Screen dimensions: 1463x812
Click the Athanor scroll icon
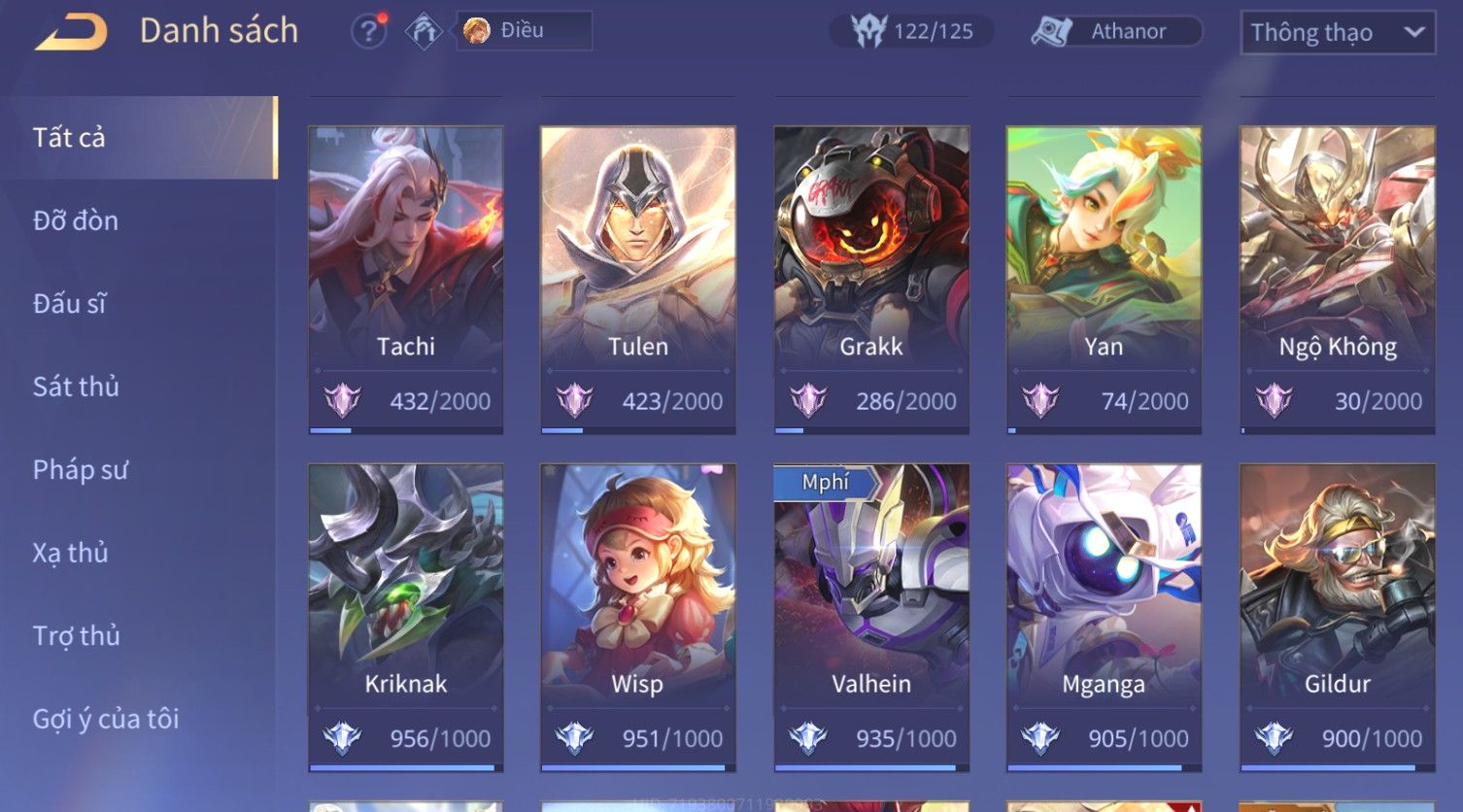click(x=1052, y=31)
